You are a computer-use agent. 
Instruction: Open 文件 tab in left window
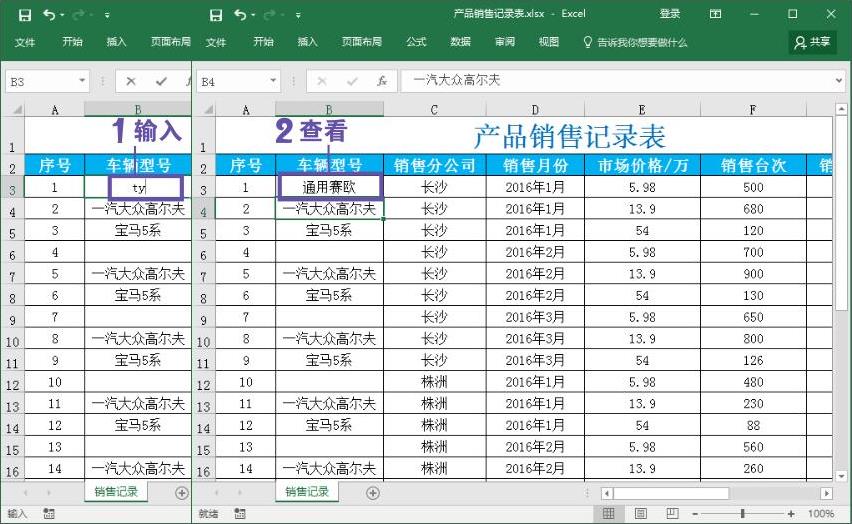coord(24,42)
